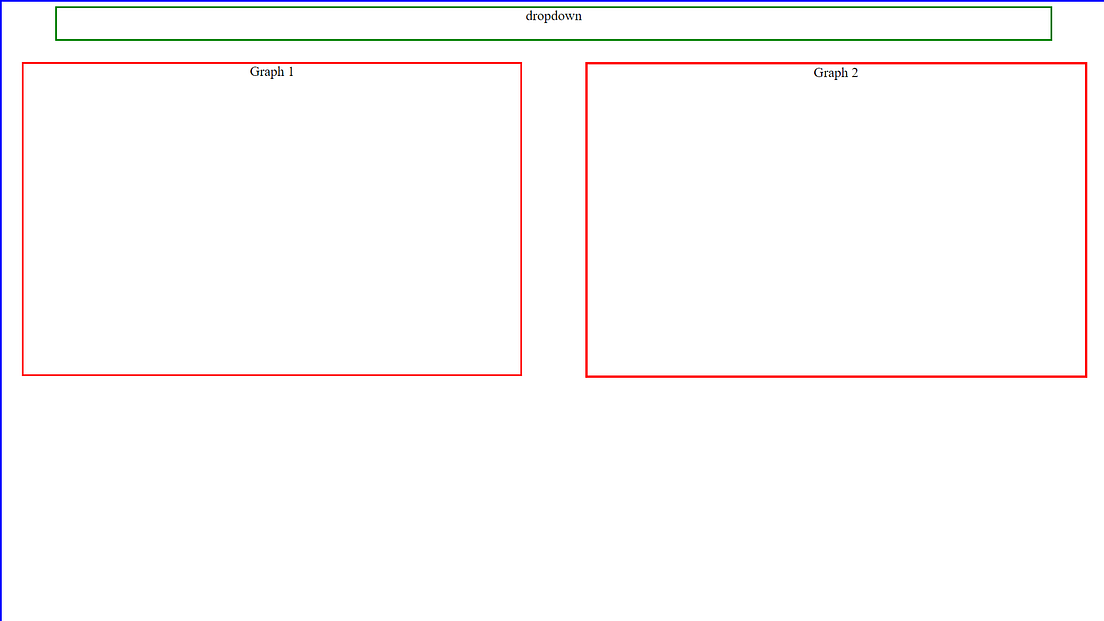Click the bottom-right corner of Graph 2
The width and height of the screenshot is (1104, 621).
click(1085, 375)
